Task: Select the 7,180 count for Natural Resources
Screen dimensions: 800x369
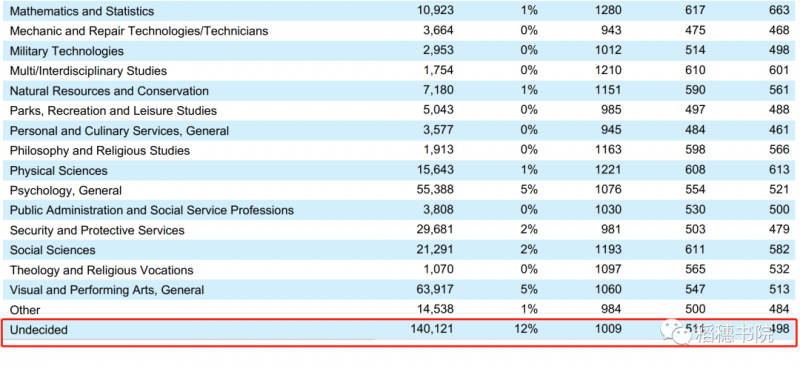Action: pyautogui.click(x=438, y=90)
